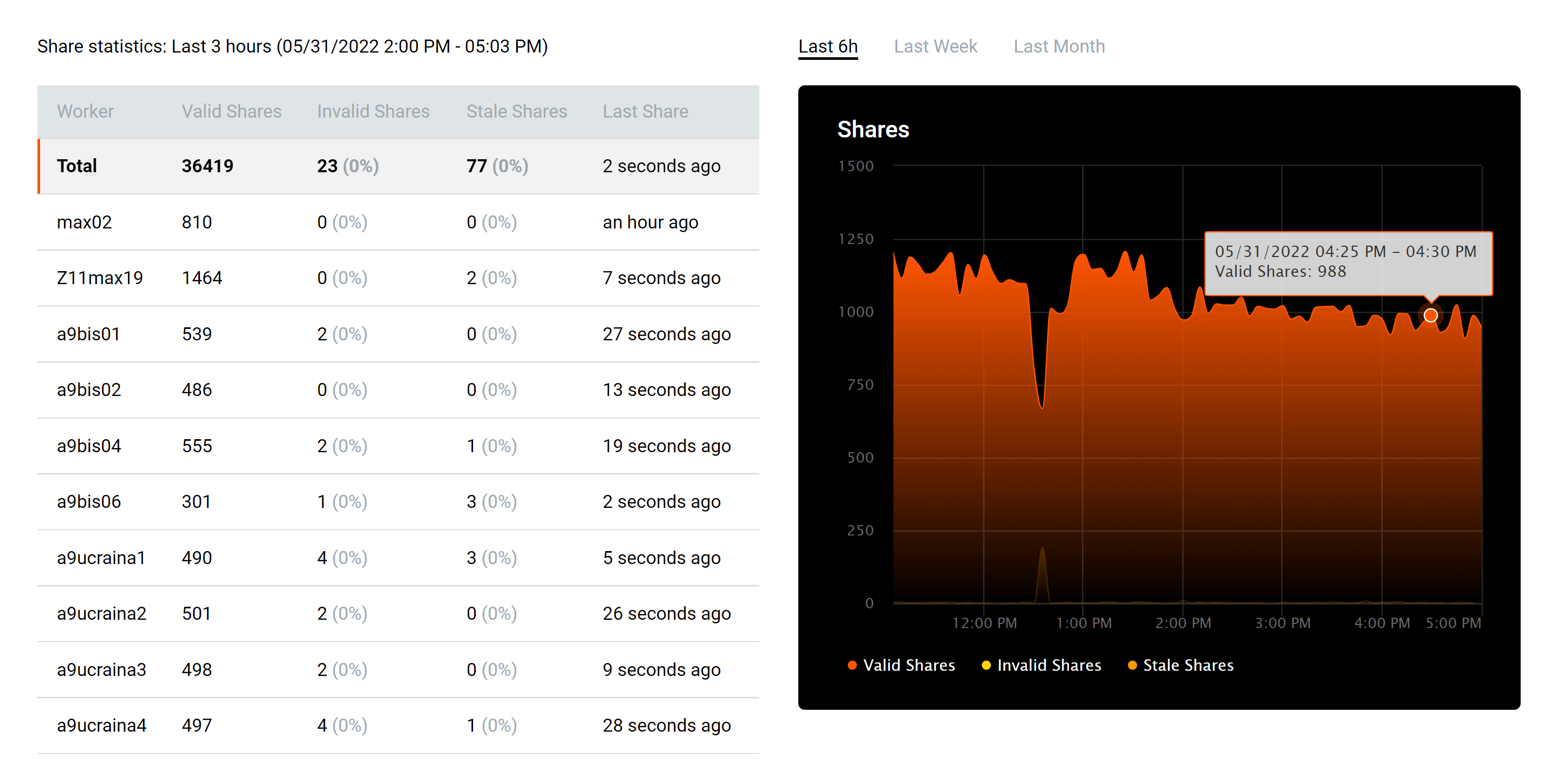Sort the table by Invalid Shares column

(373, 111)
